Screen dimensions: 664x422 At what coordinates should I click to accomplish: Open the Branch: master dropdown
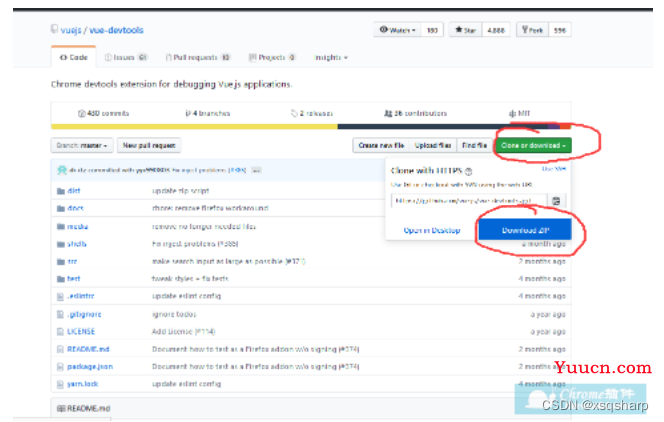point(82,146)
